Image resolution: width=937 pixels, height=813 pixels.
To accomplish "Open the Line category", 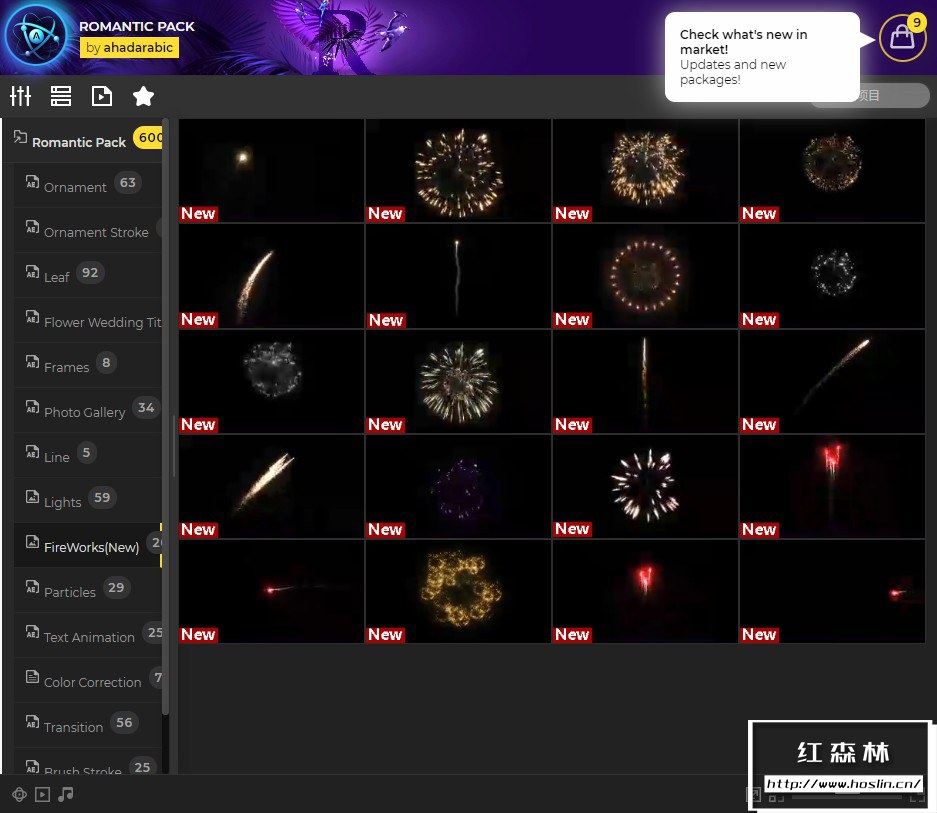I will click(88, 455).
